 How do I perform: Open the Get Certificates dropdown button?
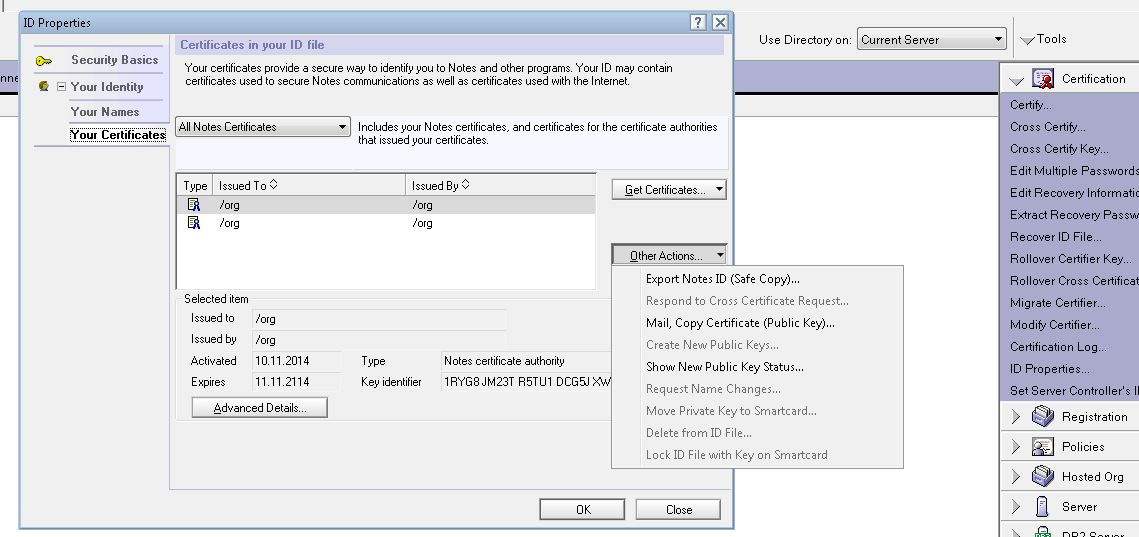(x=668, y=190)
